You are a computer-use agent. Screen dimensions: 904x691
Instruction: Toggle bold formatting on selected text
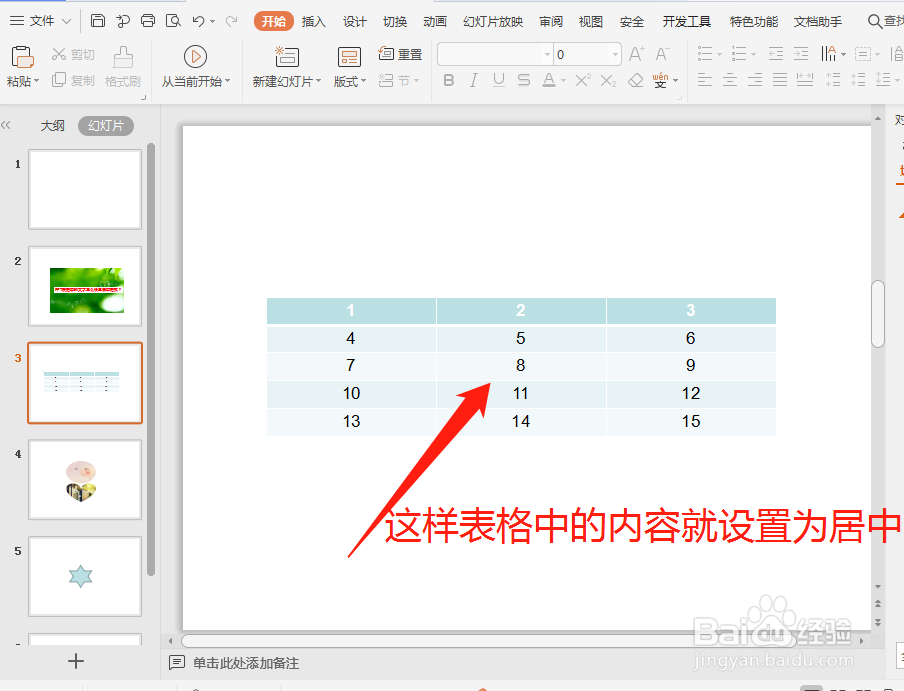point(448,80)
